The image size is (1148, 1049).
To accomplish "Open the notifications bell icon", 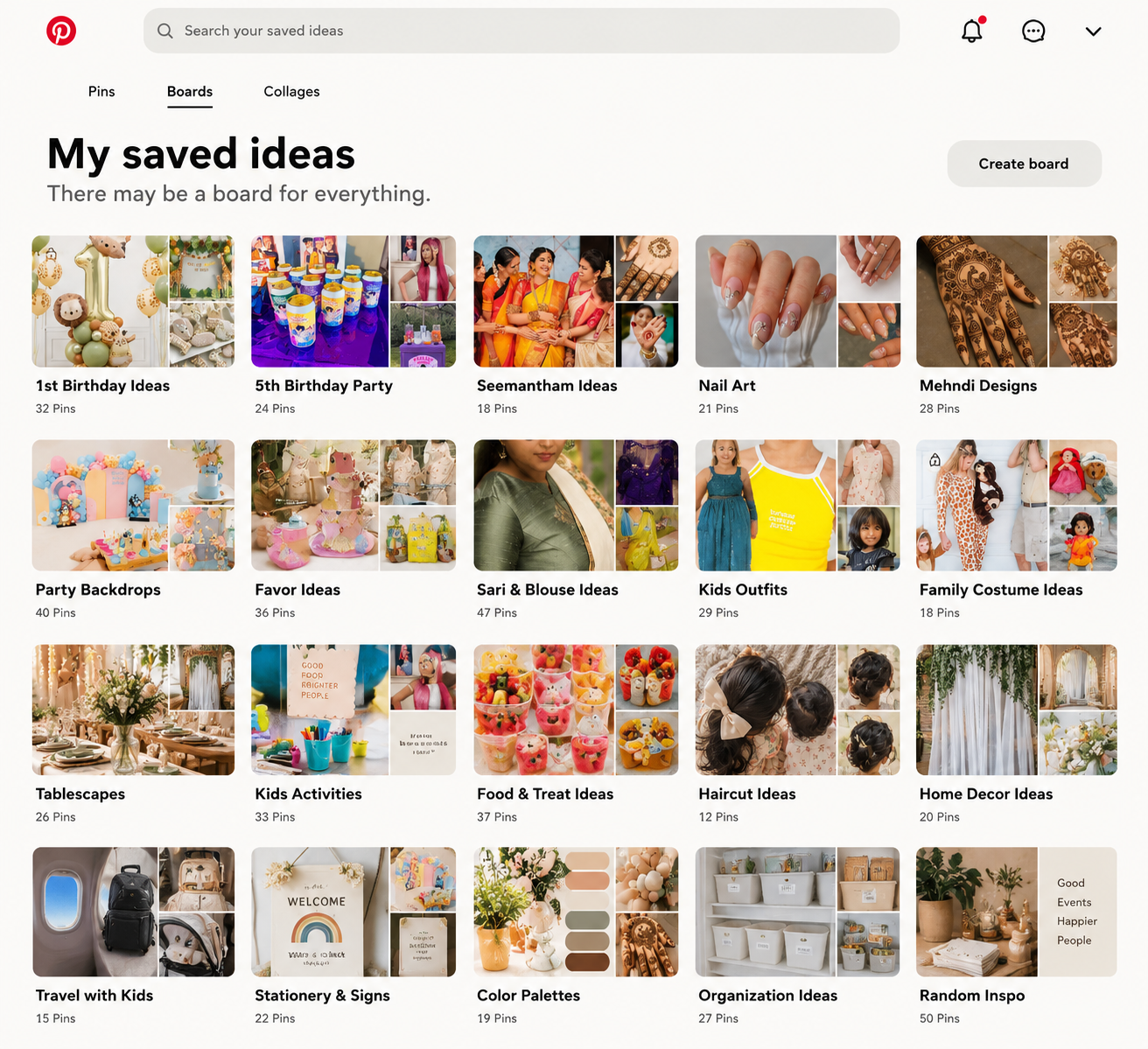I will [972, 31].
